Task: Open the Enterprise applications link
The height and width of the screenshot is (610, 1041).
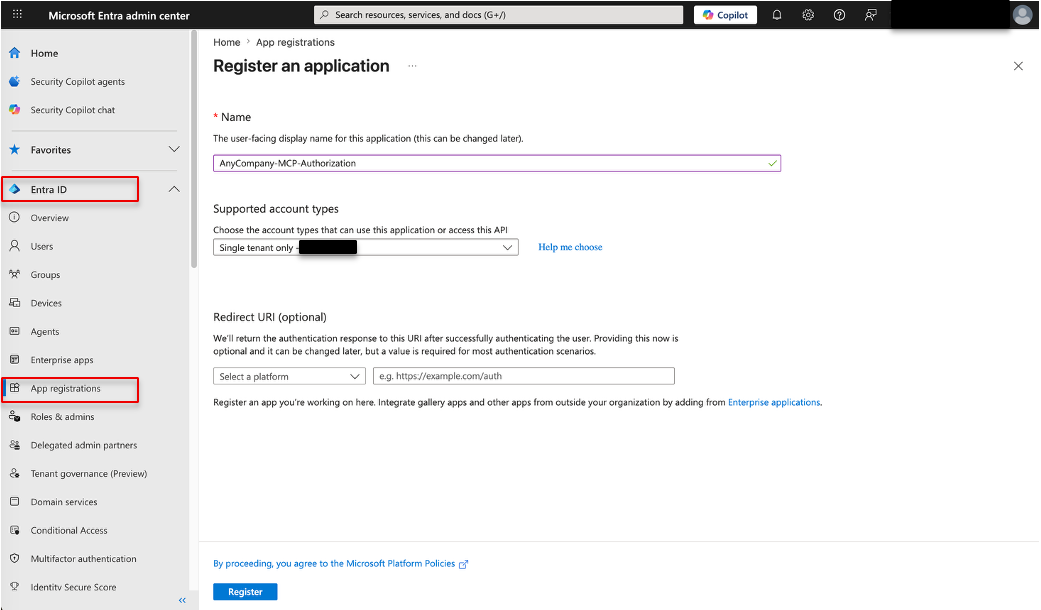Action: click(x=774, y=402)
